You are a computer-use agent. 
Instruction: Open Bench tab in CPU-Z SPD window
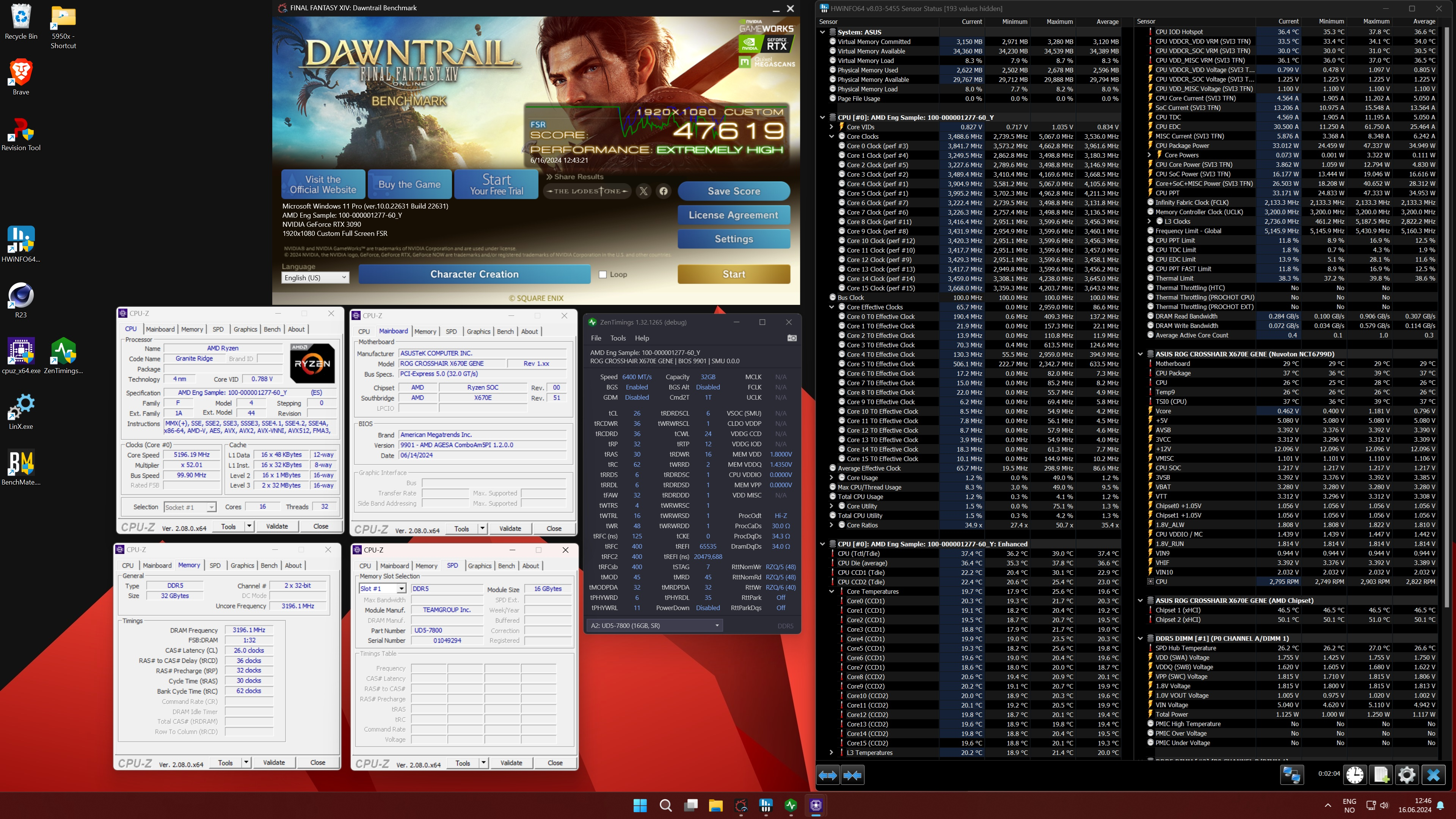(506, 566)
